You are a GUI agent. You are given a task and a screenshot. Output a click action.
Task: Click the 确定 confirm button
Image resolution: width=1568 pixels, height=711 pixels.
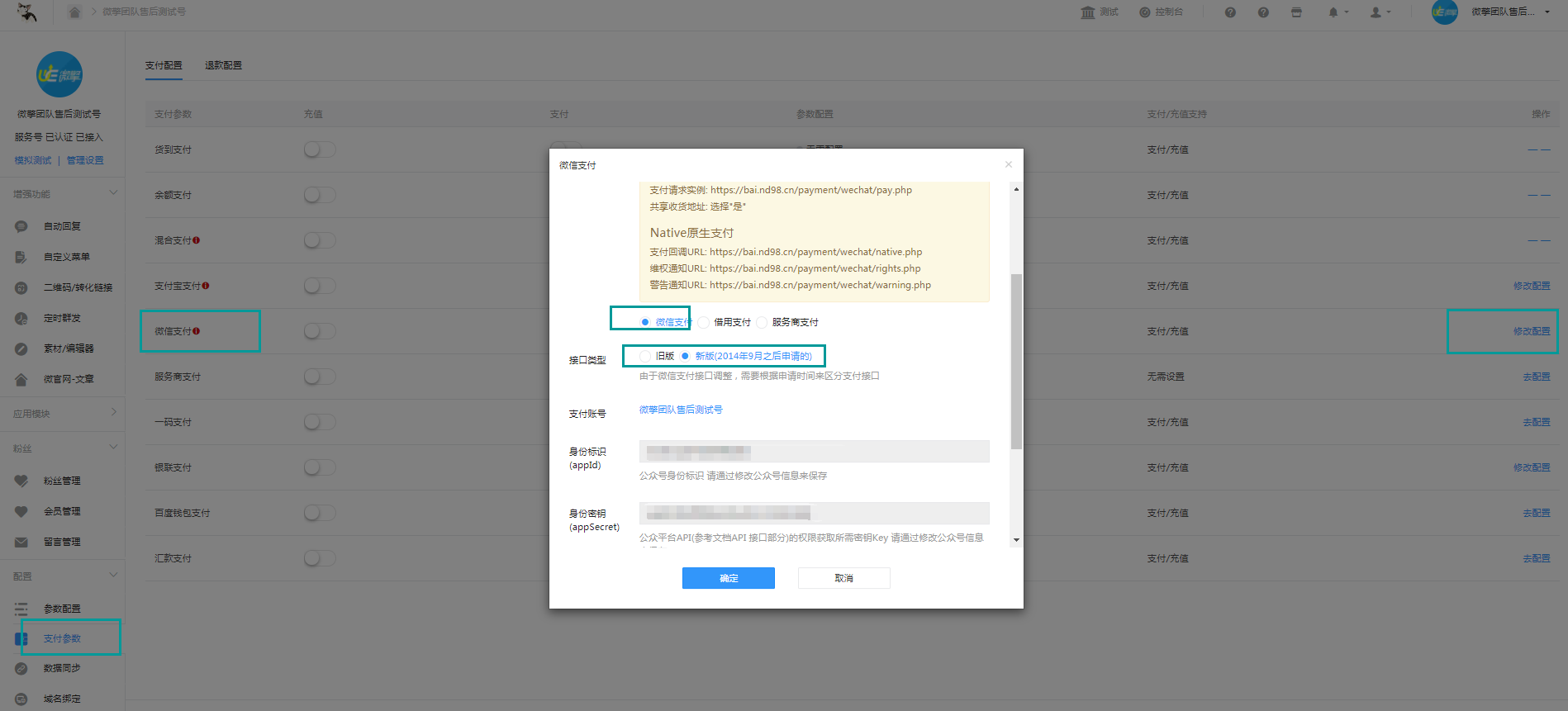pos(729,578)
